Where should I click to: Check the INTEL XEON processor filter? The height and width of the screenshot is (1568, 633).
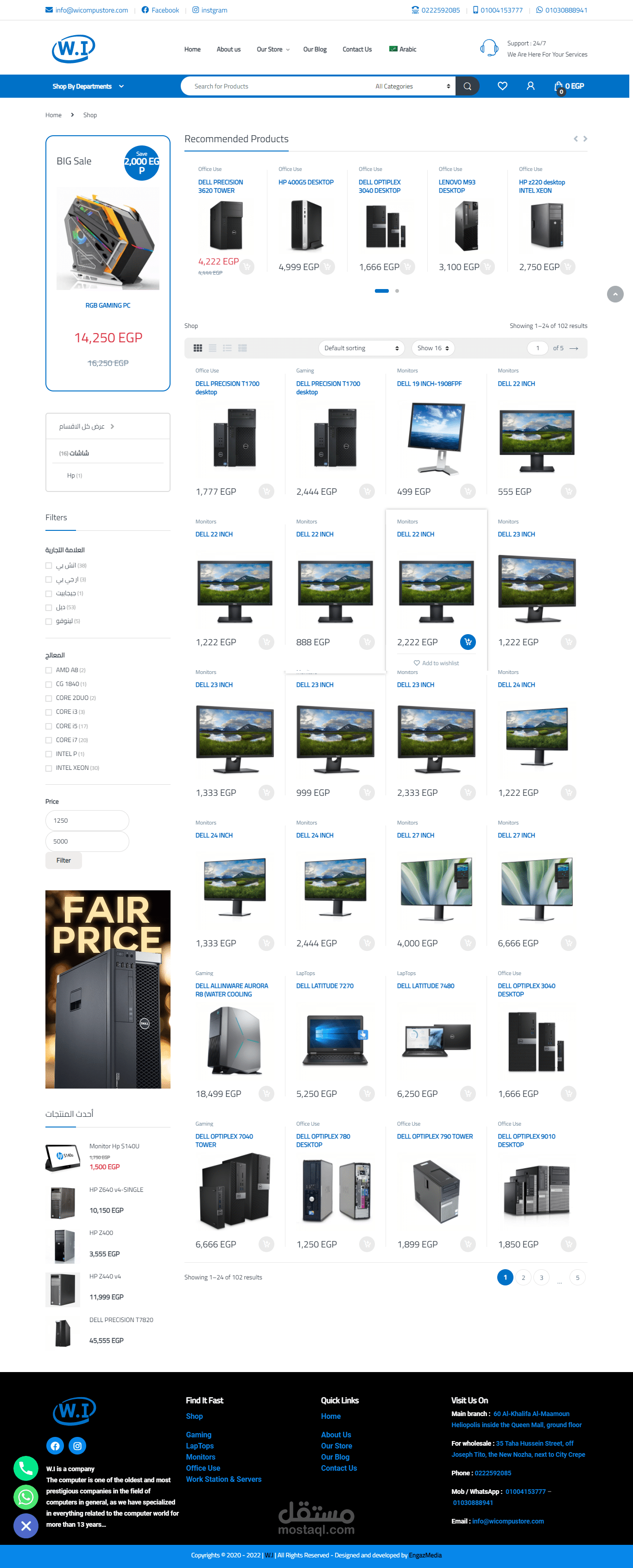49,768
